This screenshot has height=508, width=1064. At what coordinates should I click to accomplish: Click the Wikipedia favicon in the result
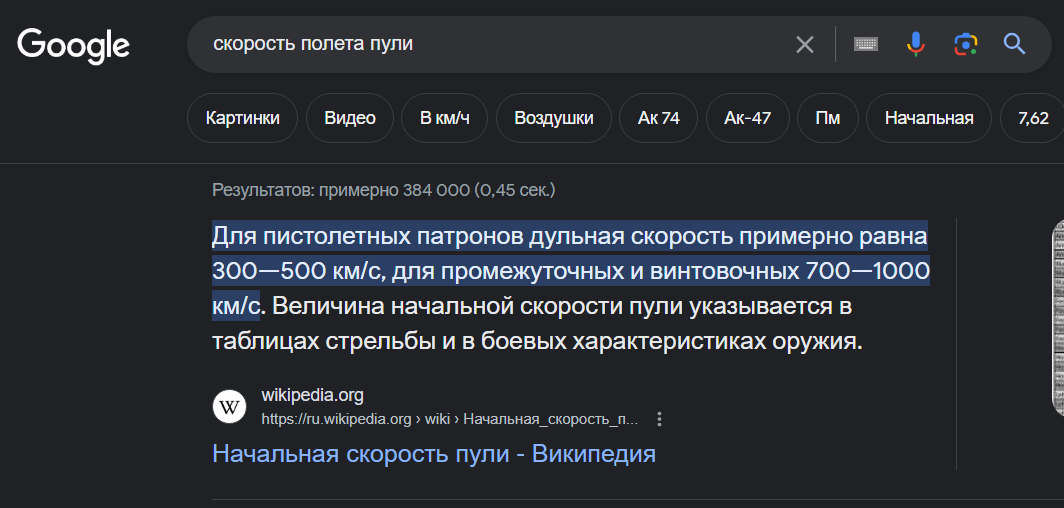[229, 408]
